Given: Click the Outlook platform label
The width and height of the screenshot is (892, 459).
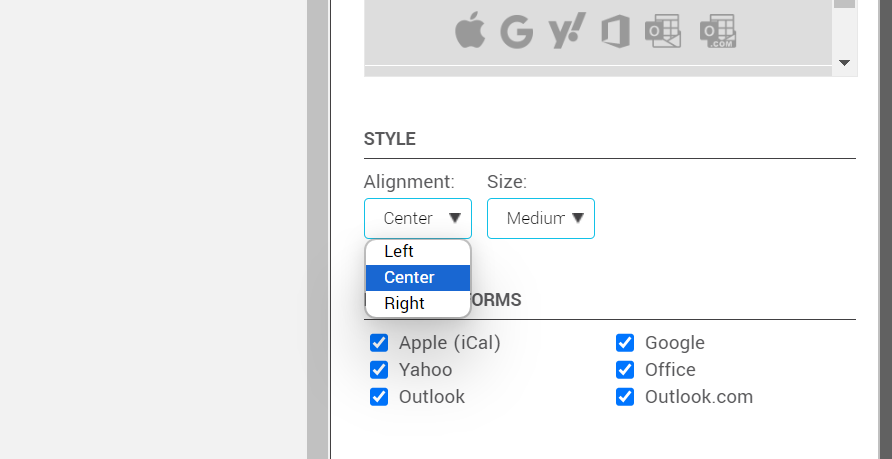Looking at the screenshot, I should coord(432,397).
